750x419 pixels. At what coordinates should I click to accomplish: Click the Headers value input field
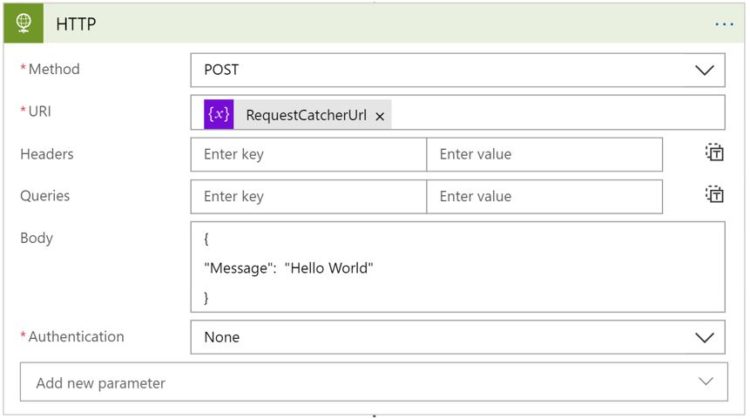coord(544,154)
